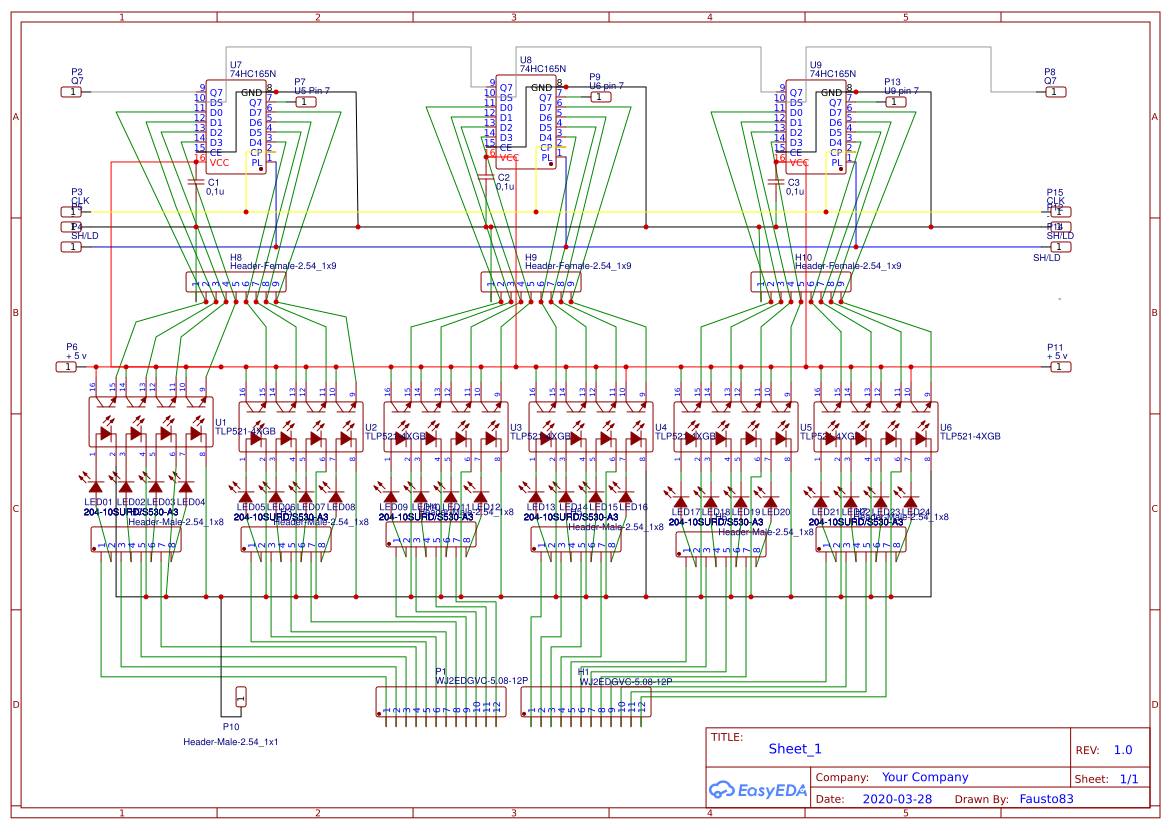Image resolution: width=1172 pixels, height=829 pixels.
Task: Select the P11 +5v connector symbol
Action: [x=1060, y=367]
